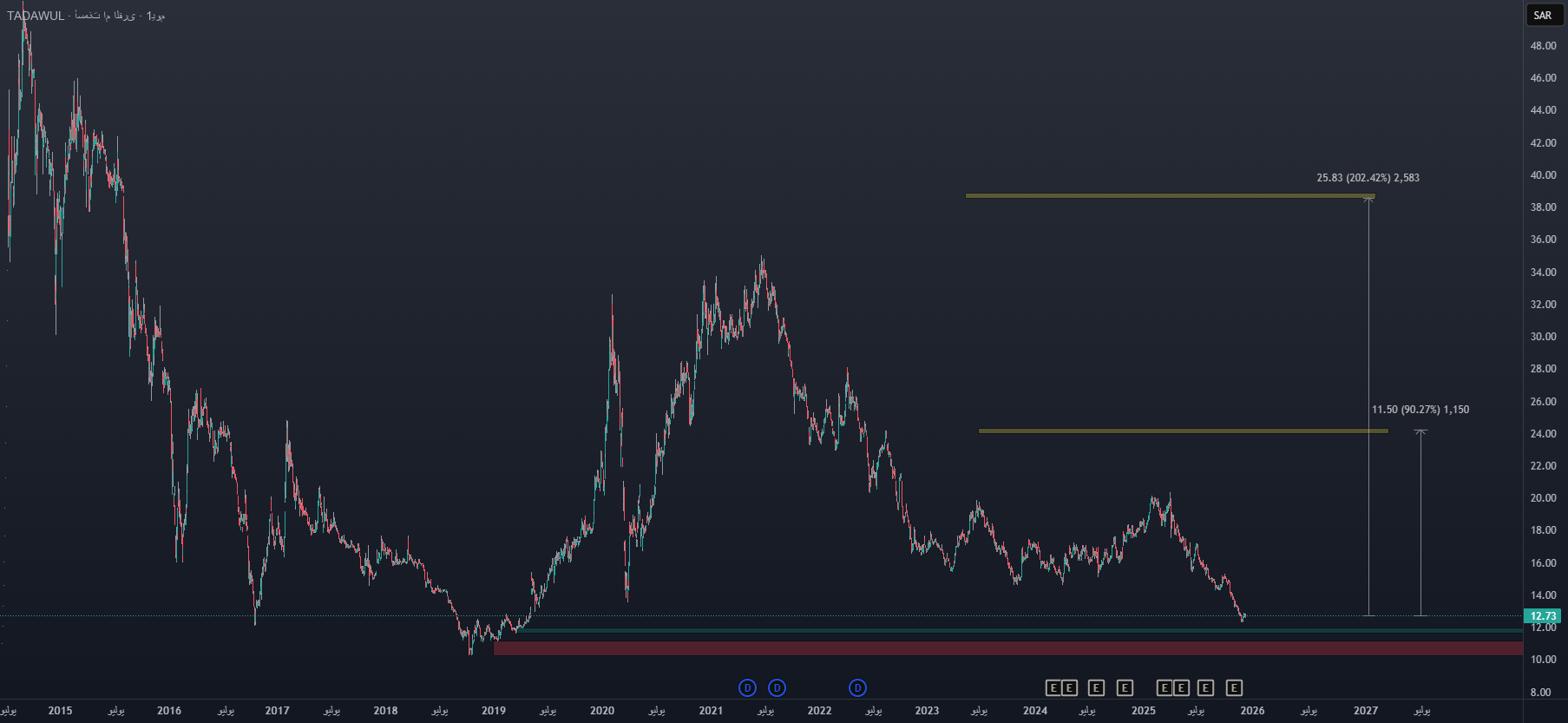Select the second earnings E marker from right
Image resolution: width=1568 pixels, height=723 pixels.
[x=1205, y=688]
